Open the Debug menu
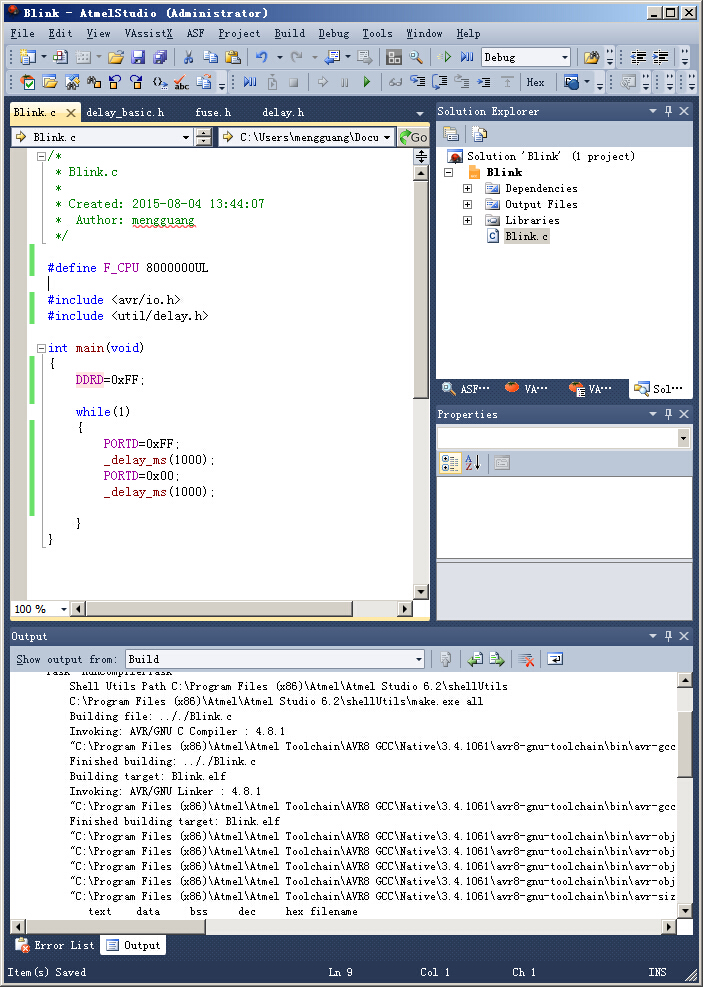Viewport: 703px width, 987px height. click(334, 33)
